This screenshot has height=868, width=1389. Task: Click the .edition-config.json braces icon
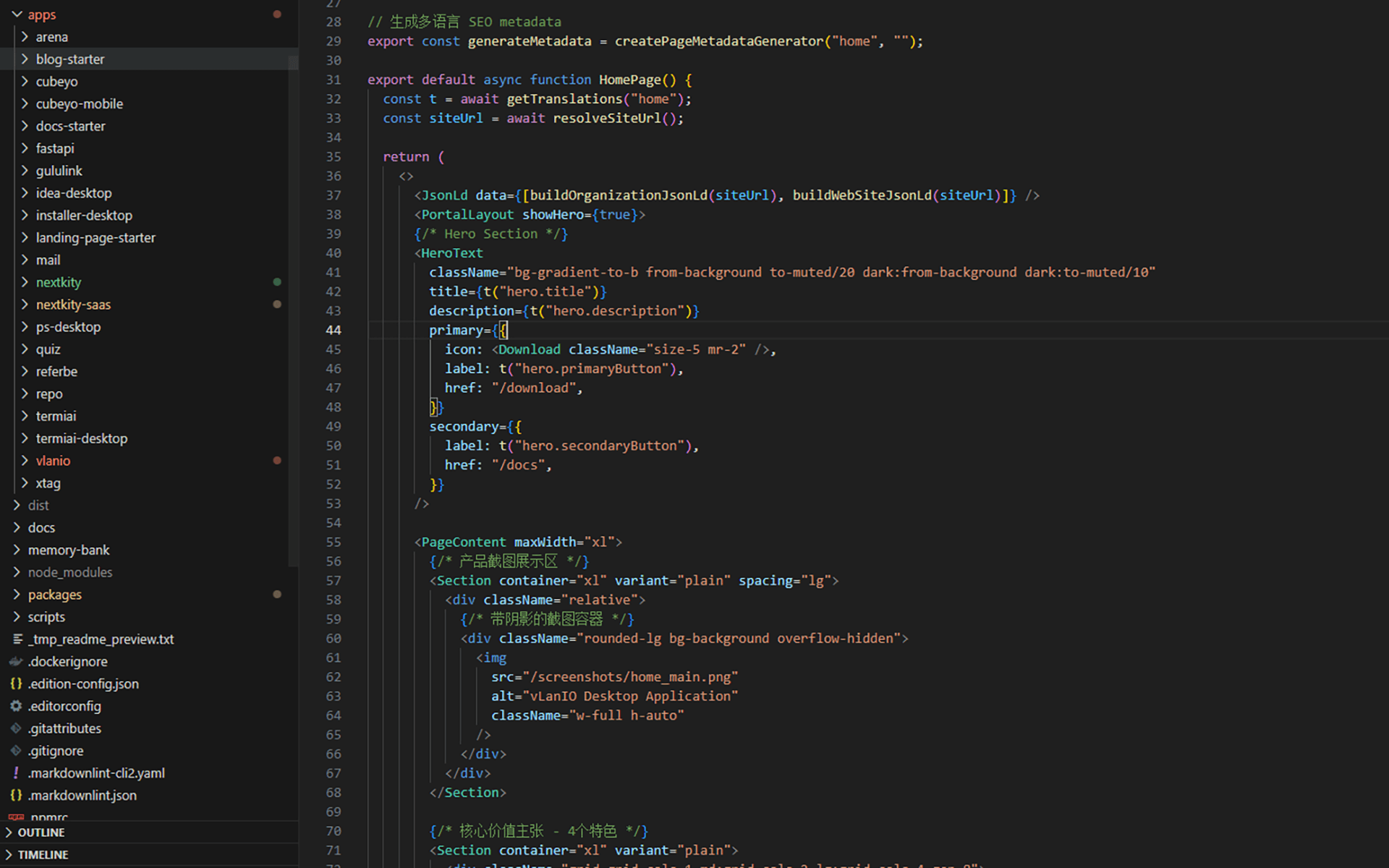point(17,684)
